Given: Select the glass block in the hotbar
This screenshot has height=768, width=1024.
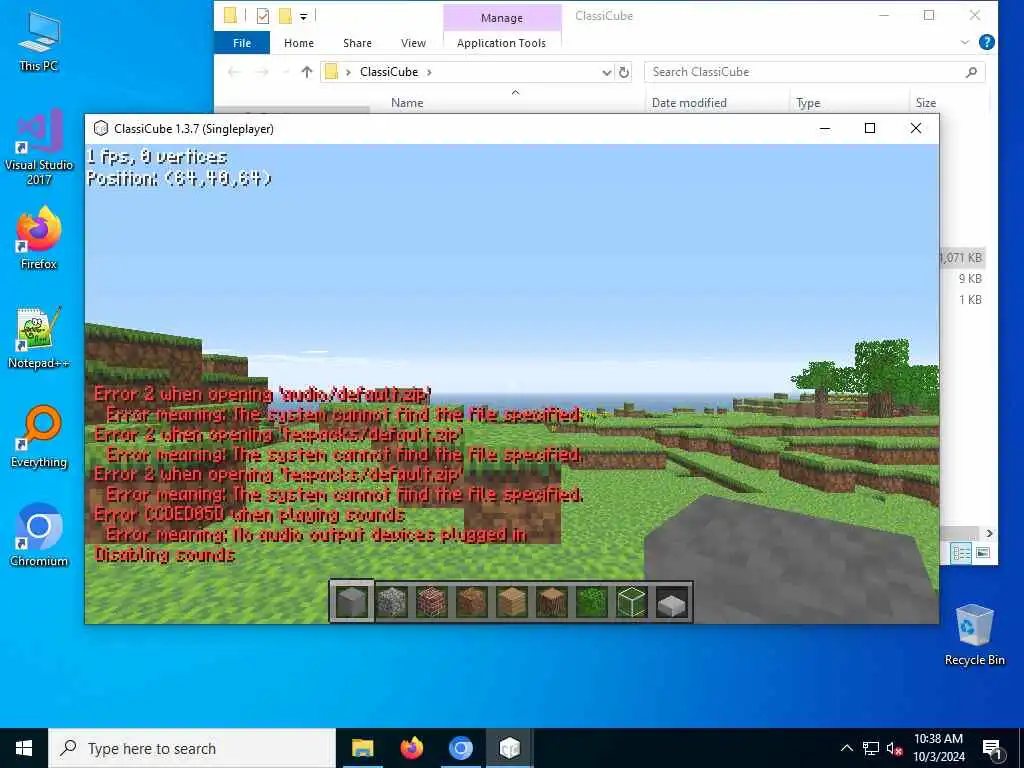Looking at the screenshot, I should tap(632, 601).
